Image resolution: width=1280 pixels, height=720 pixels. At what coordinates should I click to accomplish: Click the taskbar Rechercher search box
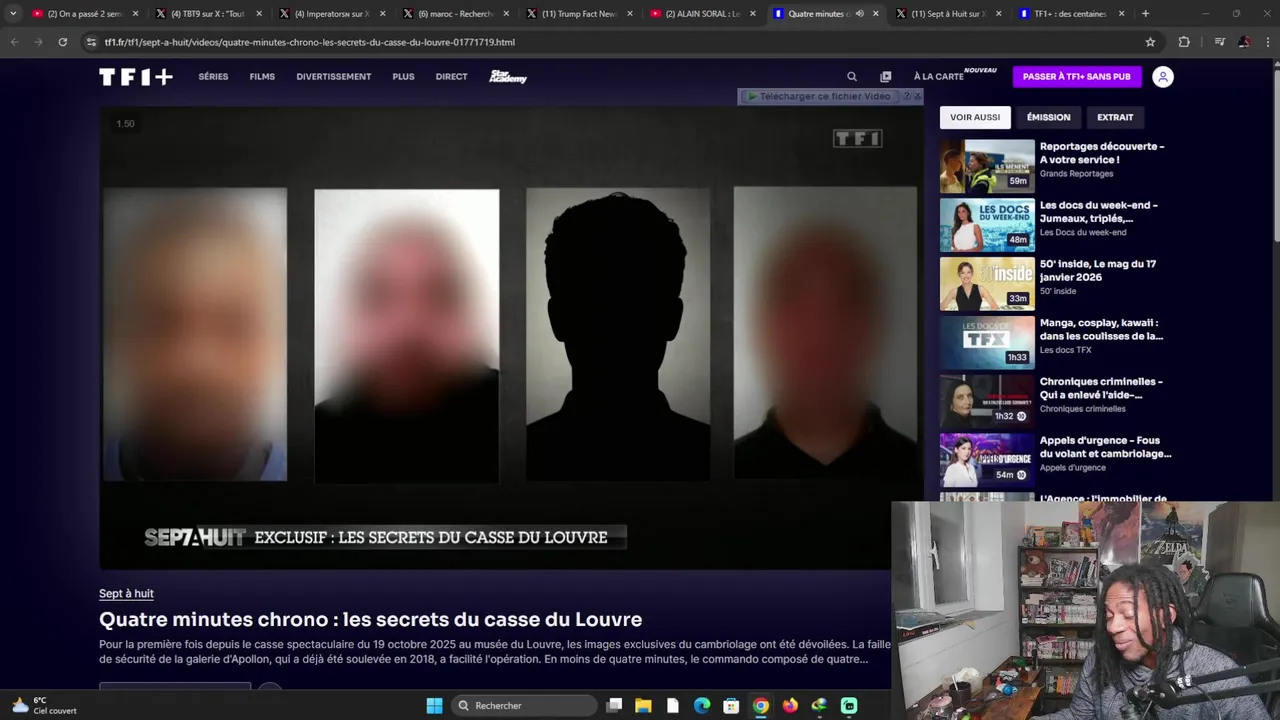[x=523, y=705]
